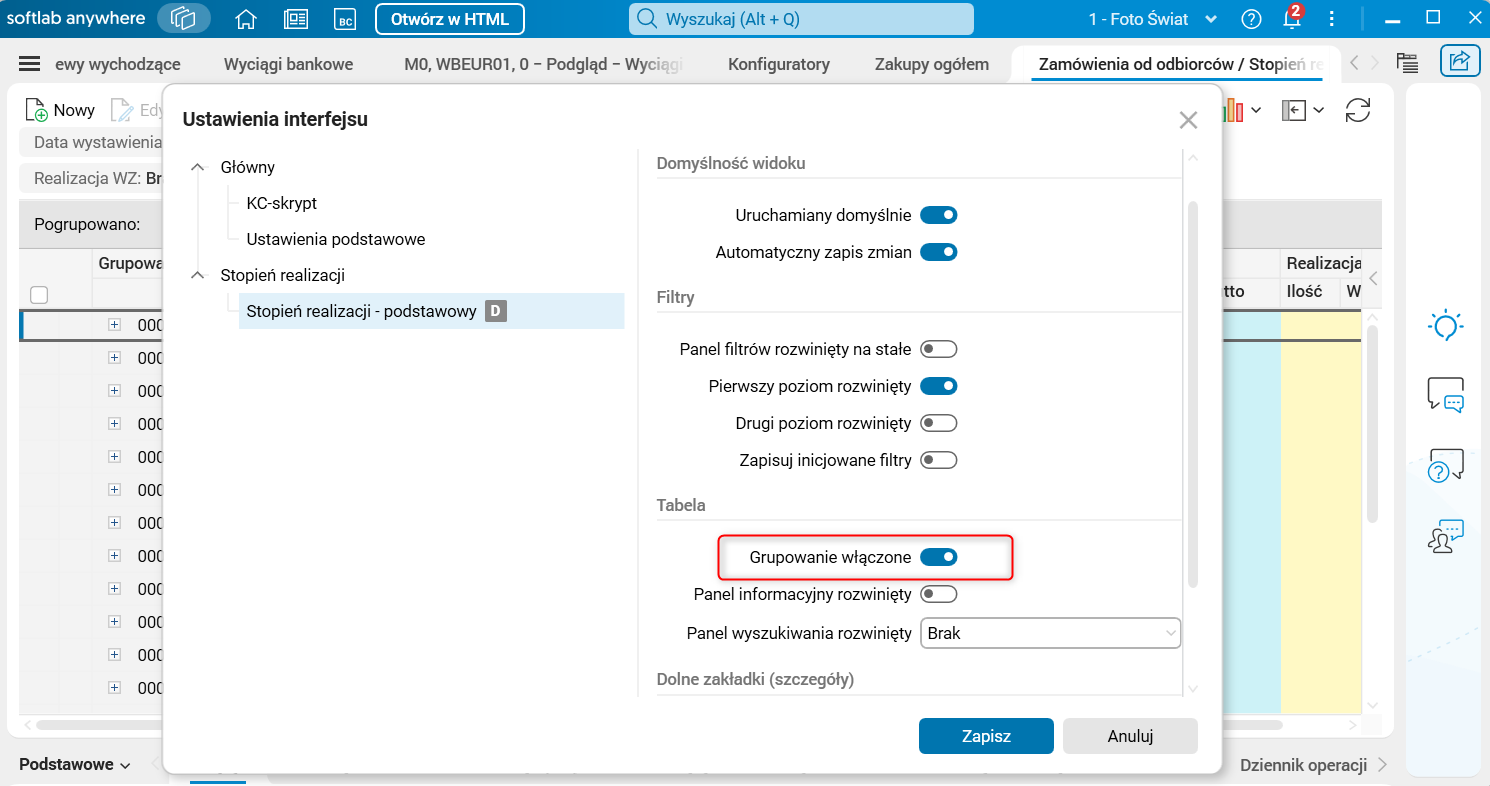Open Panel wyszukiwania rozwinięty dropdown
The image size is (1490, 786).
[1050, 633]
